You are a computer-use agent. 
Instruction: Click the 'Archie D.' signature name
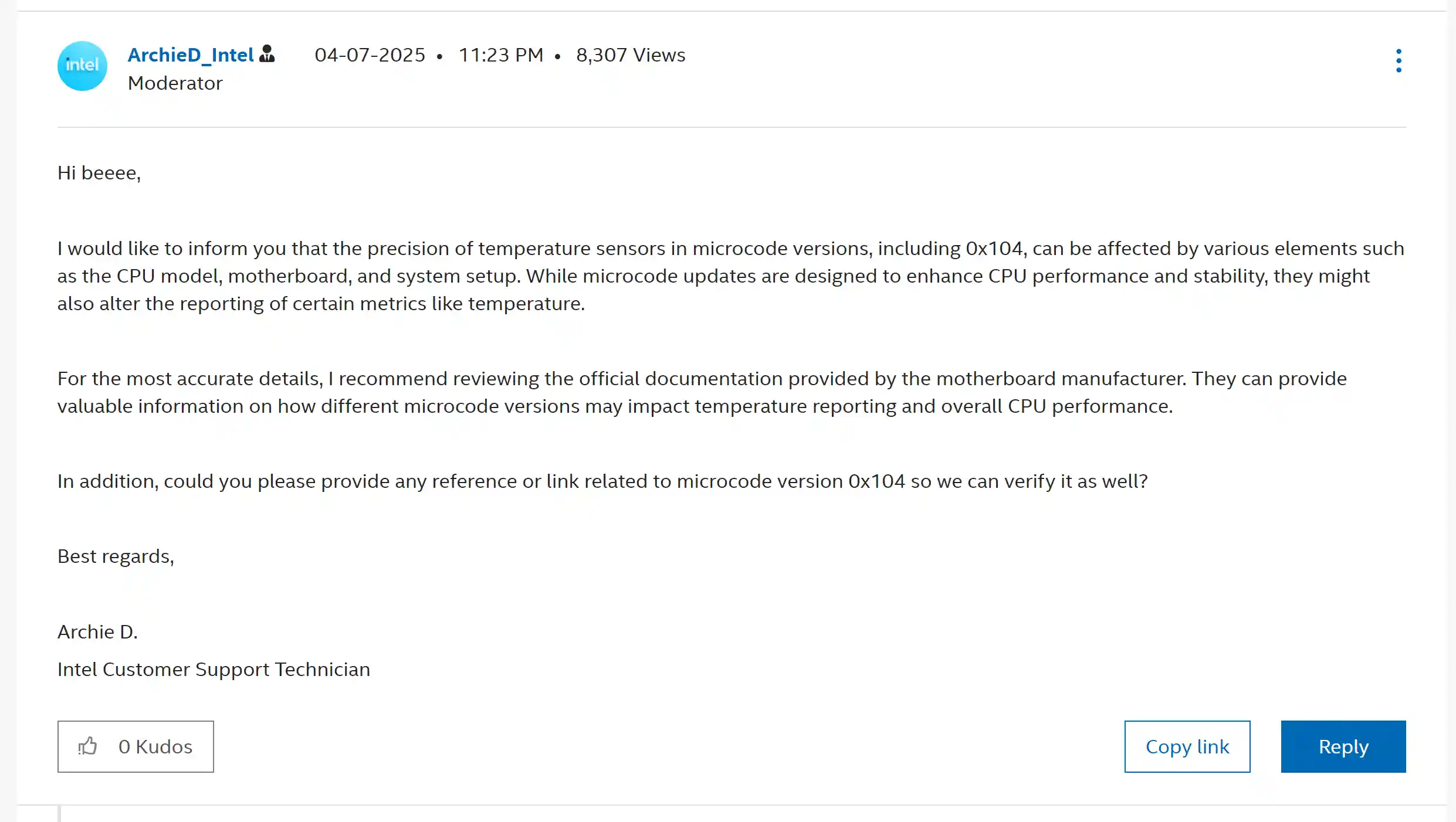97,631
